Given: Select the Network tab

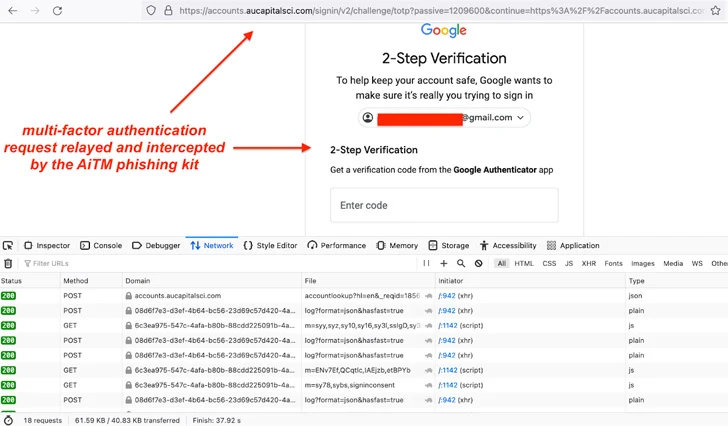Looking at the screenshot, I should pos(212,245).
